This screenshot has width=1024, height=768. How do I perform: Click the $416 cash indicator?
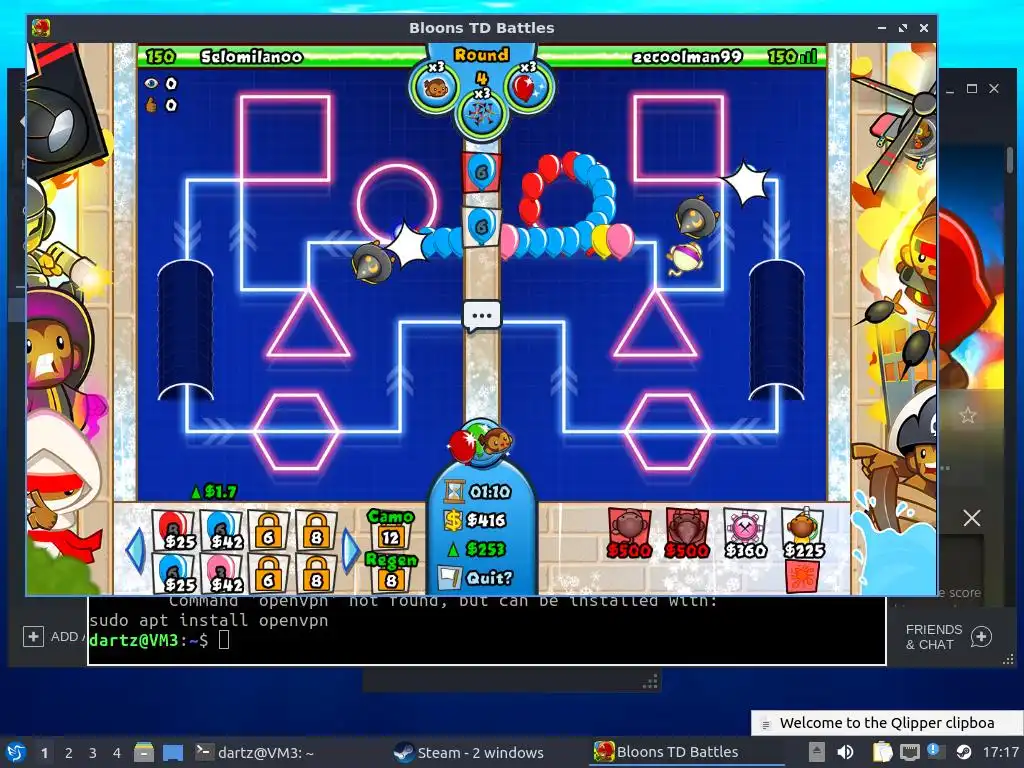click(476, 520)
